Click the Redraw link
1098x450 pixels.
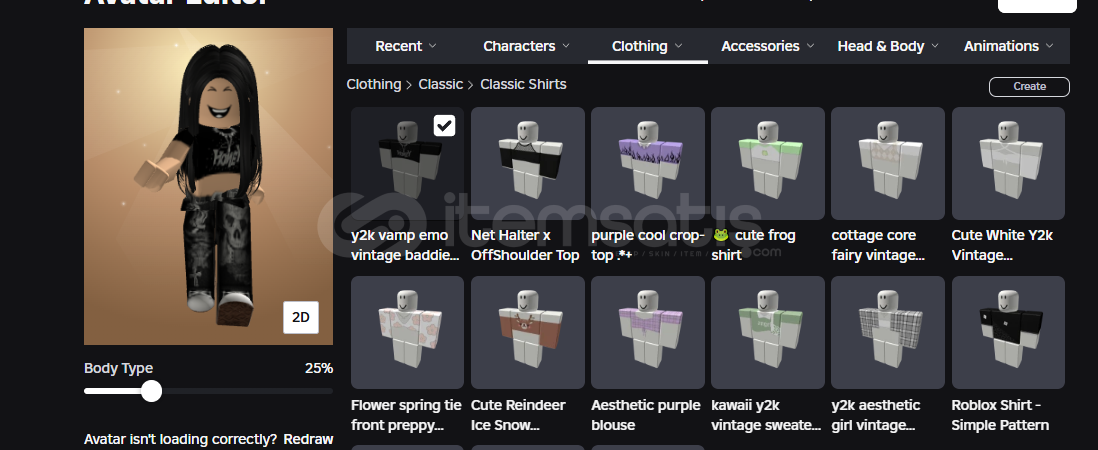[307, 440]
